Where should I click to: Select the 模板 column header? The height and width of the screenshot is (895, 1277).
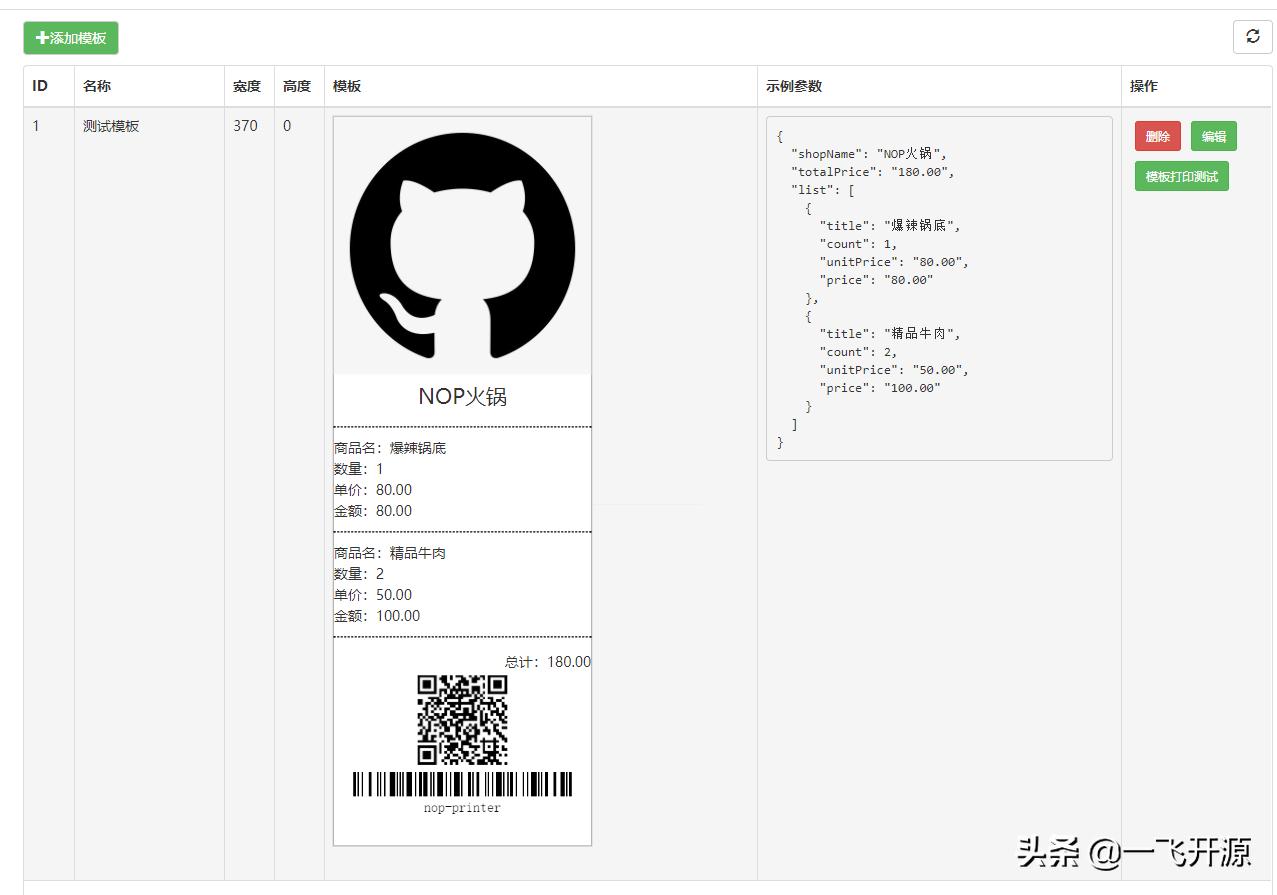click(346, 86)
